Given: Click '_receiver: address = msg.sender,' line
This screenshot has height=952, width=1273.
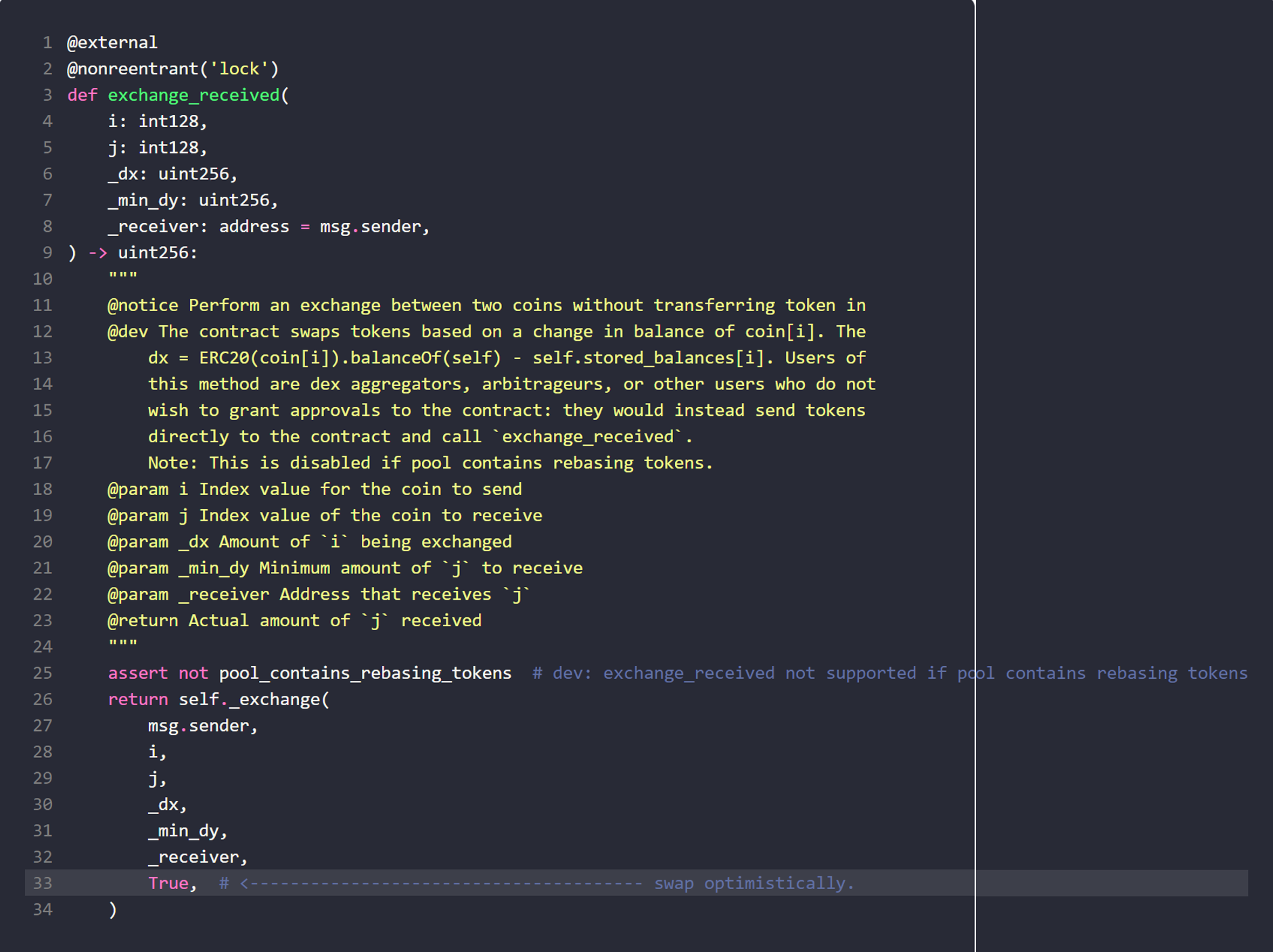Looking at the screenshot, I should coord(269,227).
